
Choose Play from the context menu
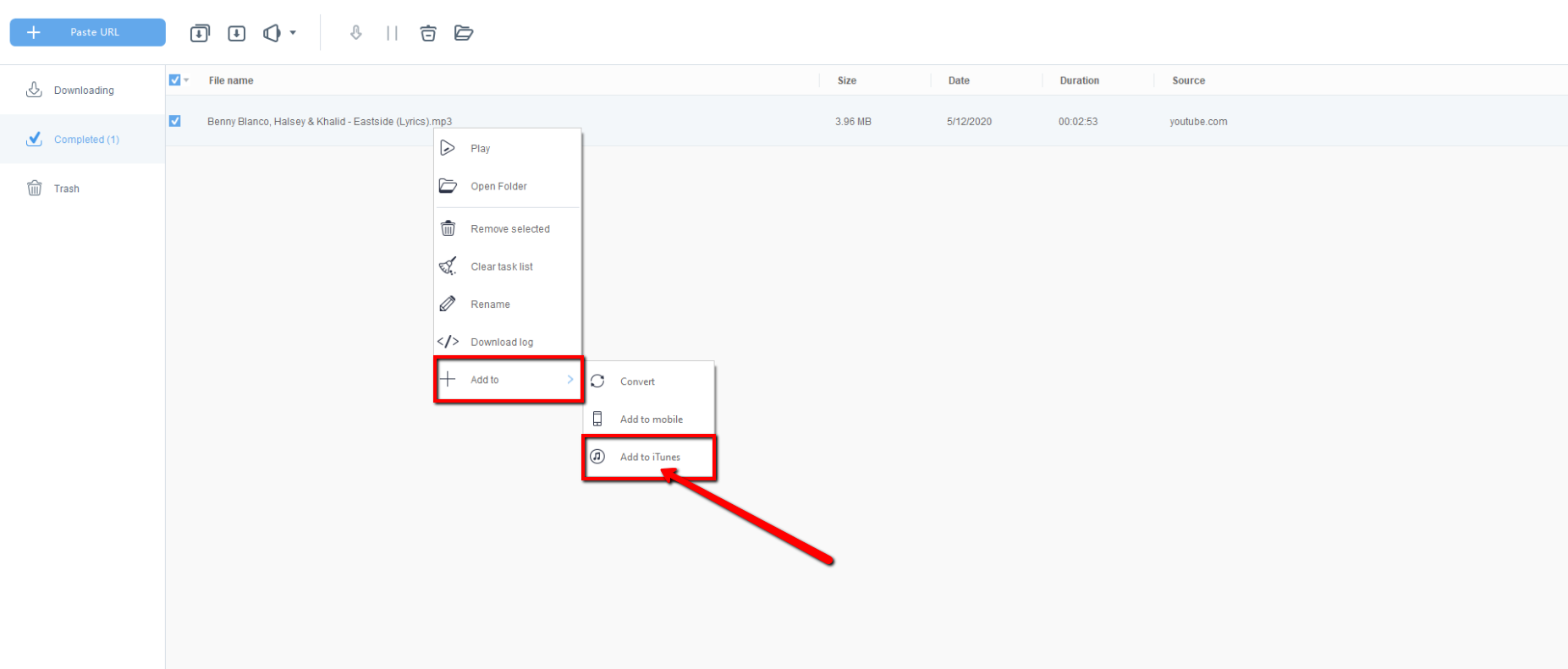pyautogui.click(x=480, y=149)
